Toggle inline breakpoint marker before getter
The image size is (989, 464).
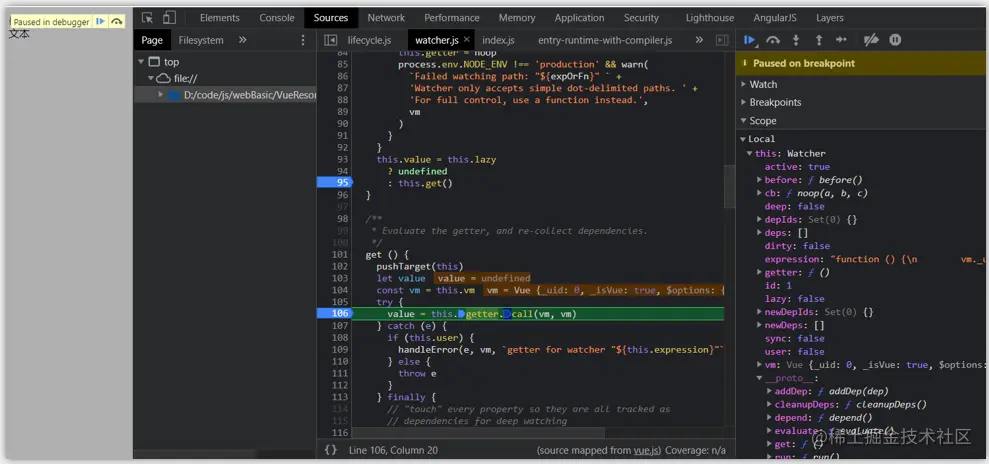(x=462, y=313)
